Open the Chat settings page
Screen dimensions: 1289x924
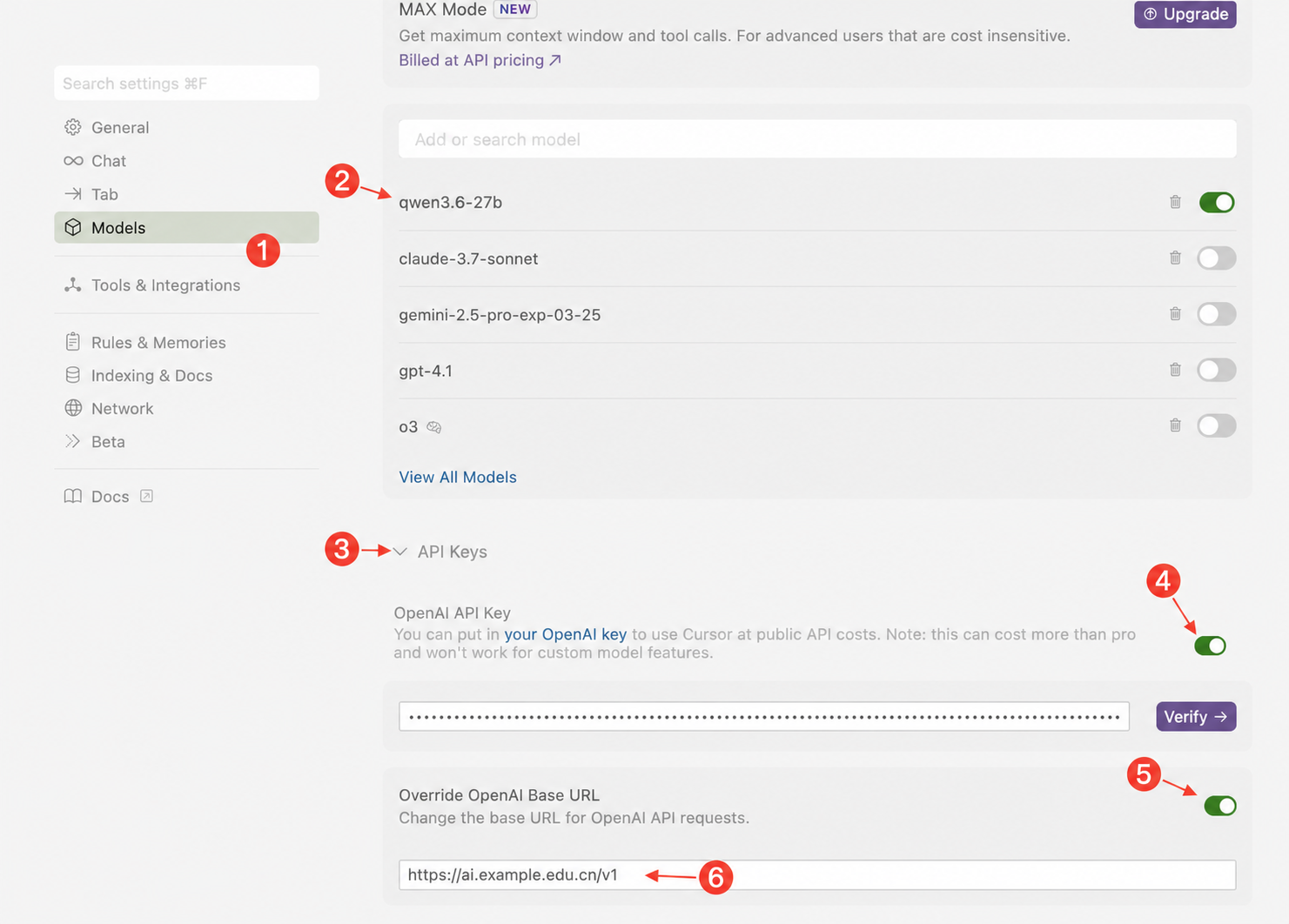(186, 161)
